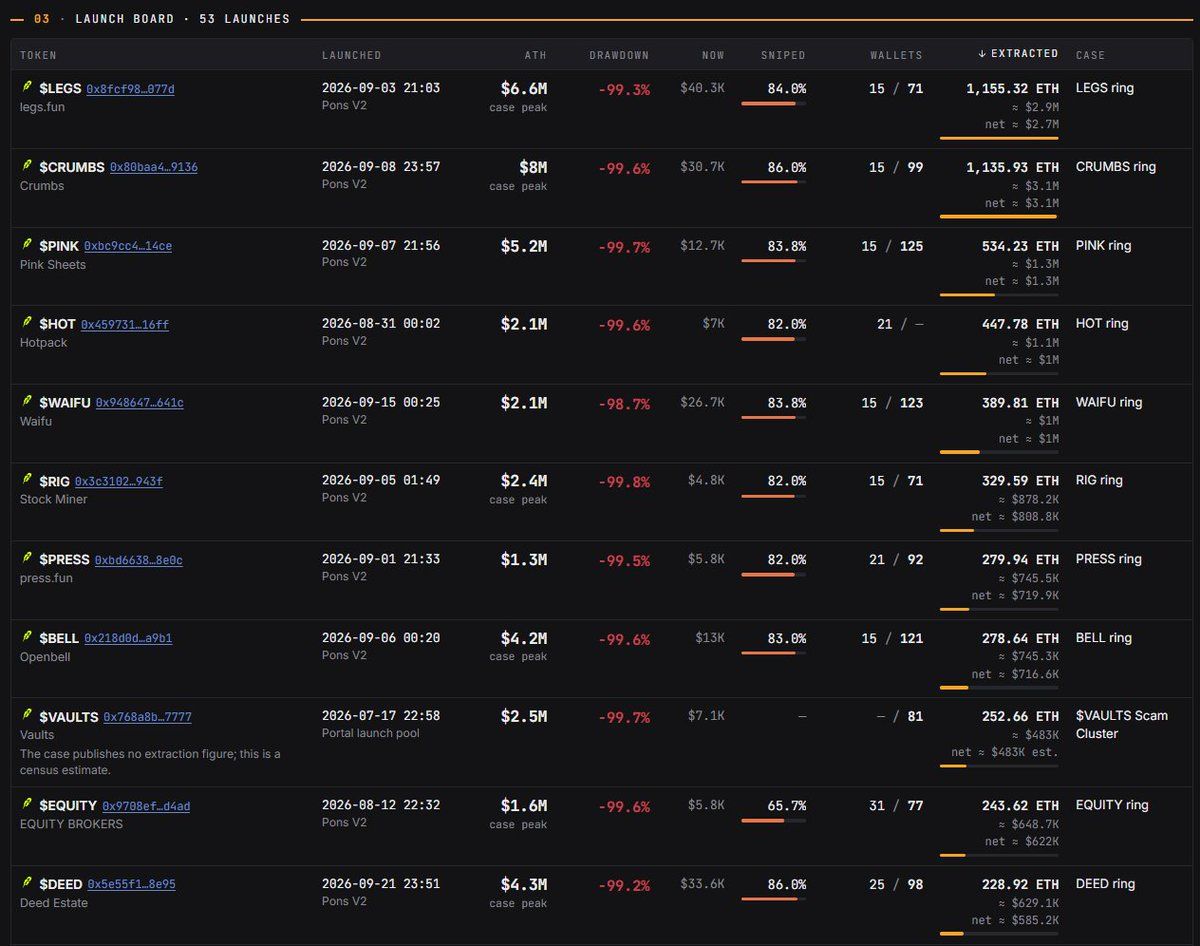
Task: Click the green icon beside $HOT
Action: click(27, 324)
